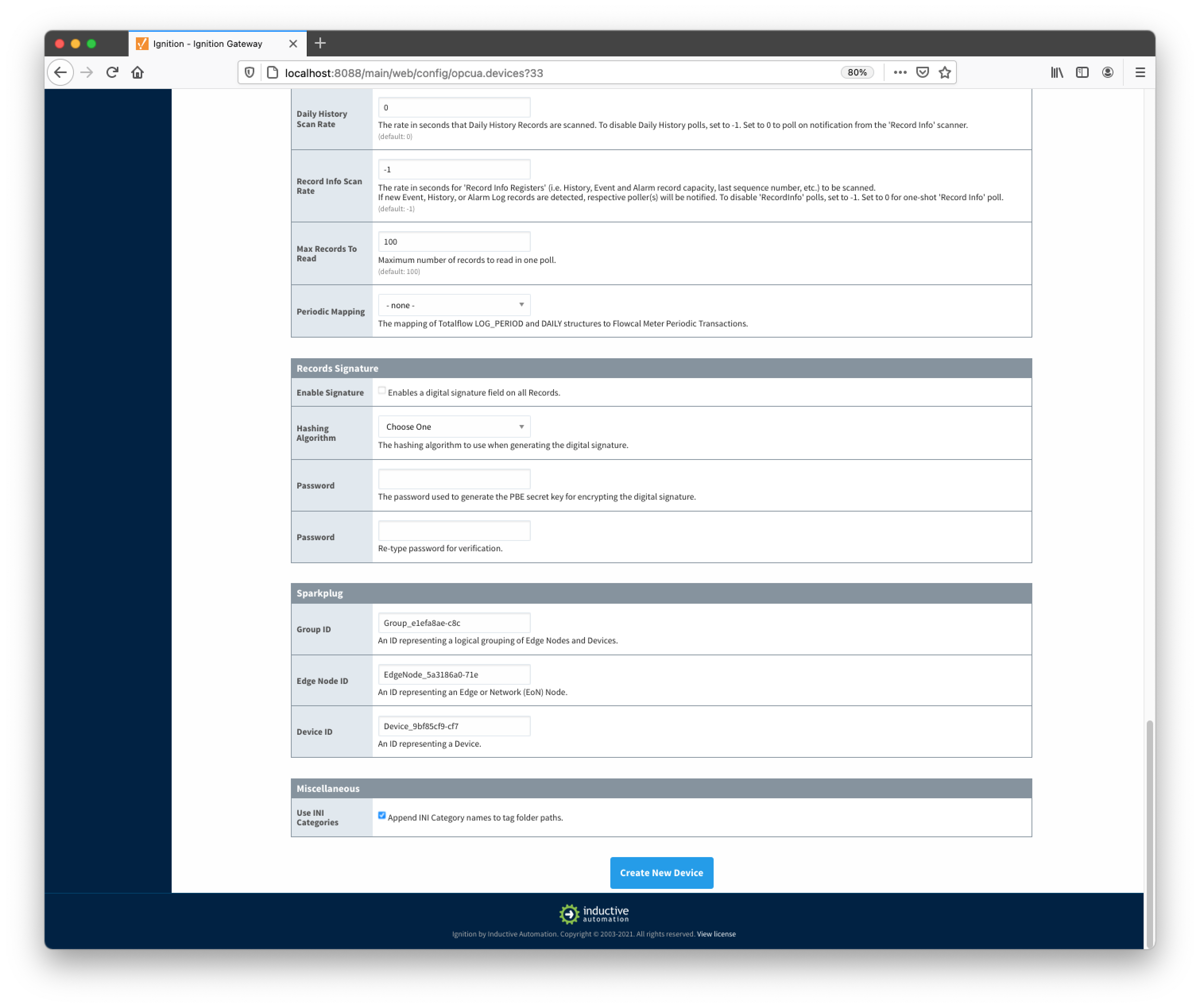Click the Inductive Automation logo
Viewport: 1200px width, 1008px height.
pyautogui.click(x=594, y=914)
